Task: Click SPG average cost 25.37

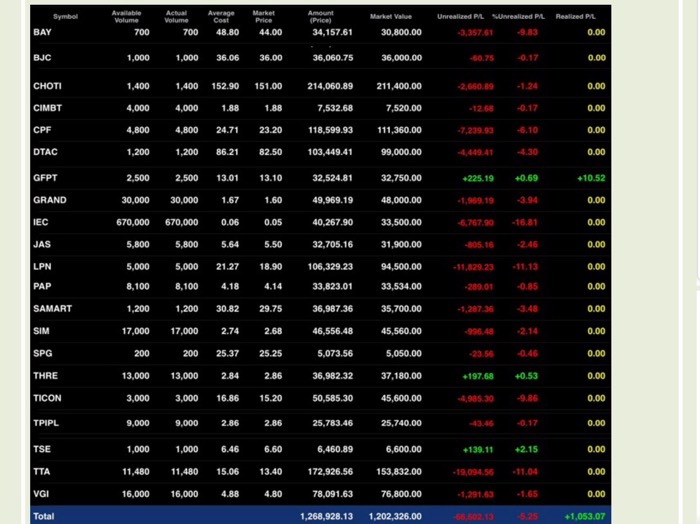Action: 227,353
